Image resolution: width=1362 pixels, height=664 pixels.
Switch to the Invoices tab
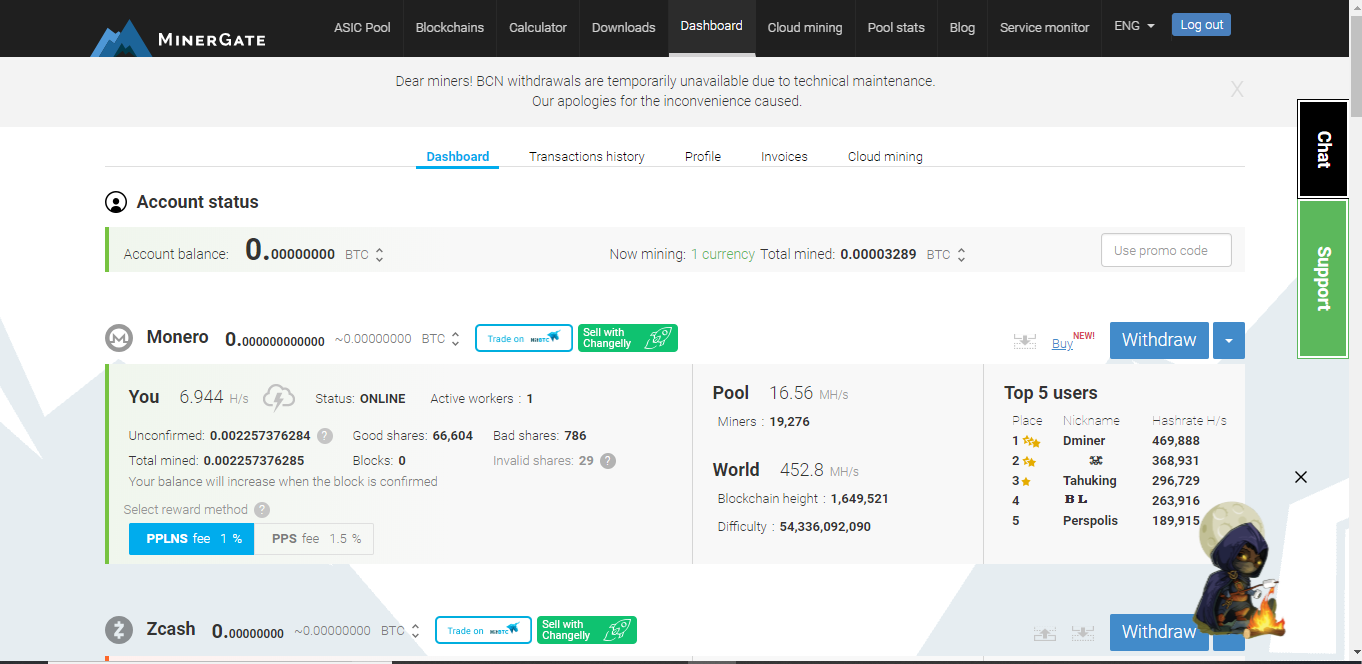pyautogui.click(x=784, y=157)
